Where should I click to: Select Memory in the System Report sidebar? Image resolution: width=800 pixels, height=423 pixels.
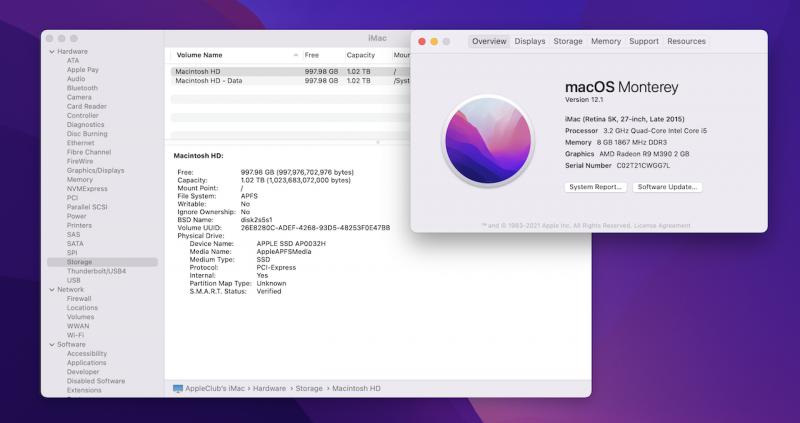(x=80, y=180)
